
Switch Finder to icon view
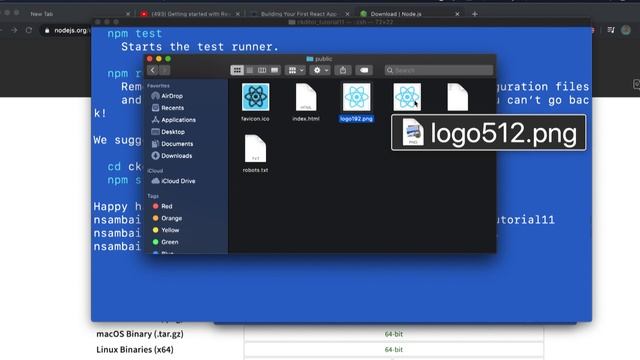click(x=237, y=70)
